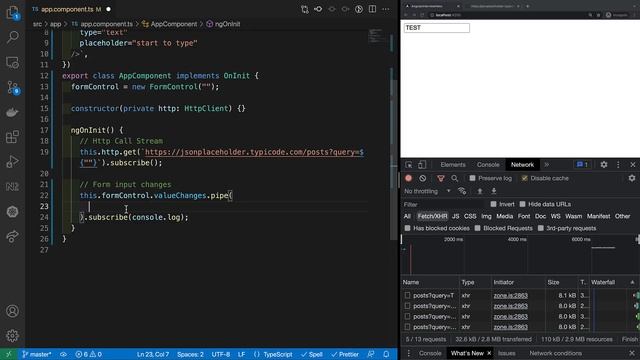The image size is (640, 360).
Task: Stop recording network log
Action: [409, 178]
